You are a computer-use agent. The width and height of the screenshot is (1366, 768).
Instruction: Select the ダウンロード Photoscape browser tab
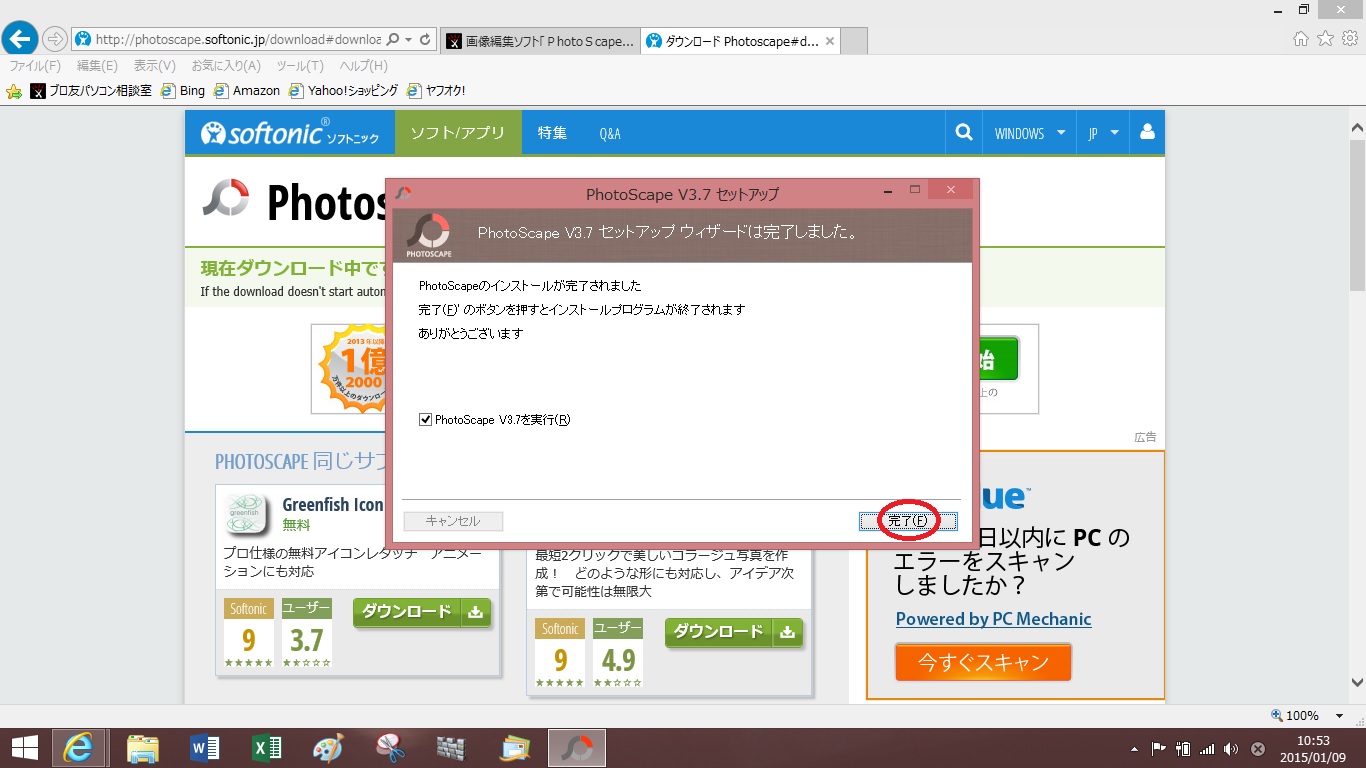tap(740, 41)
